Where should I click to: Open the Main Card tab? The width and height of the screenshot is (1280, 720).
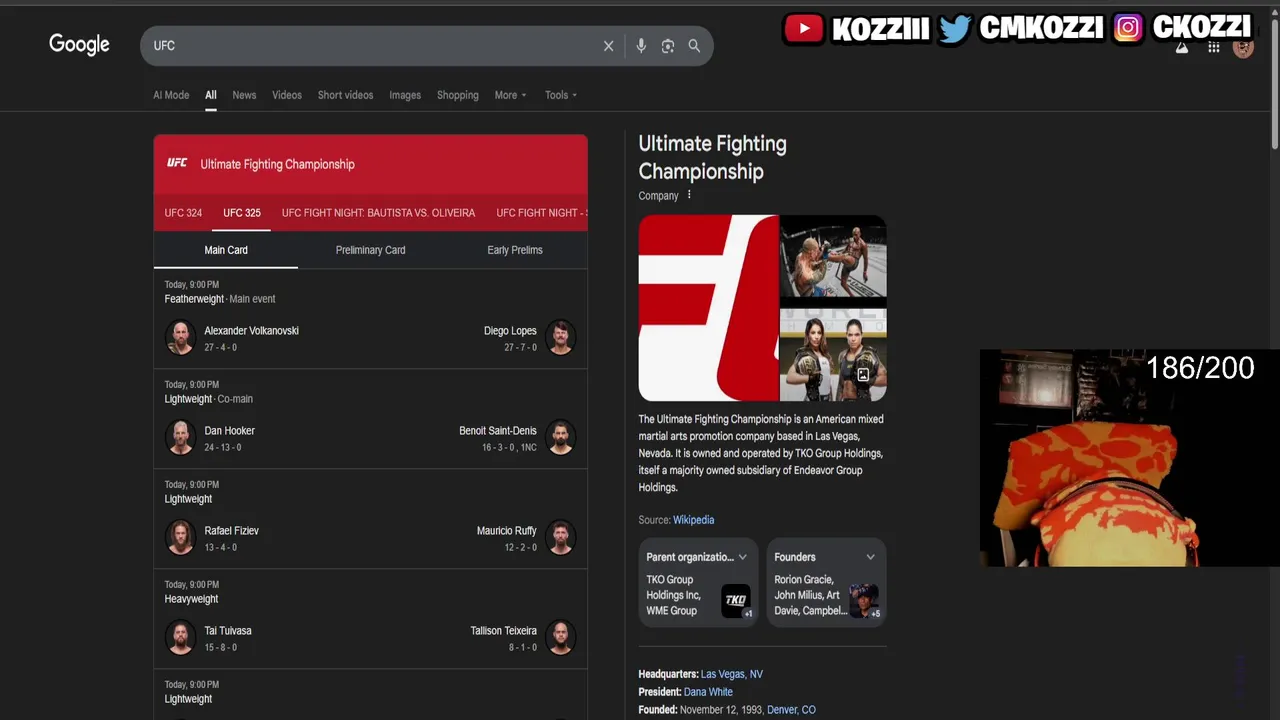coord(226,250)
